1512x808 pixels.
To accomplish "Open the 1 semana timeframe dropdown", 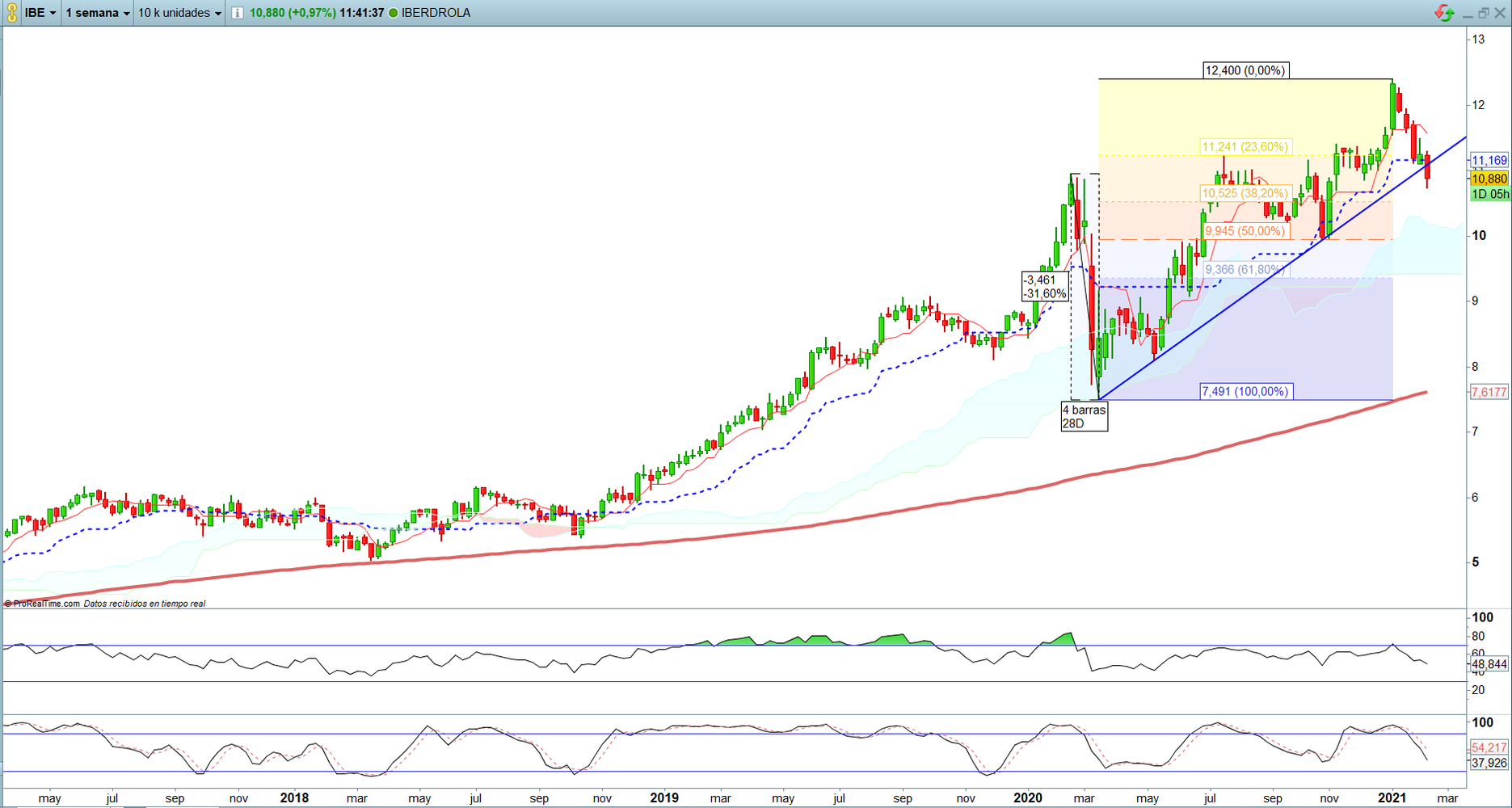I will click(x=98, y=13).
